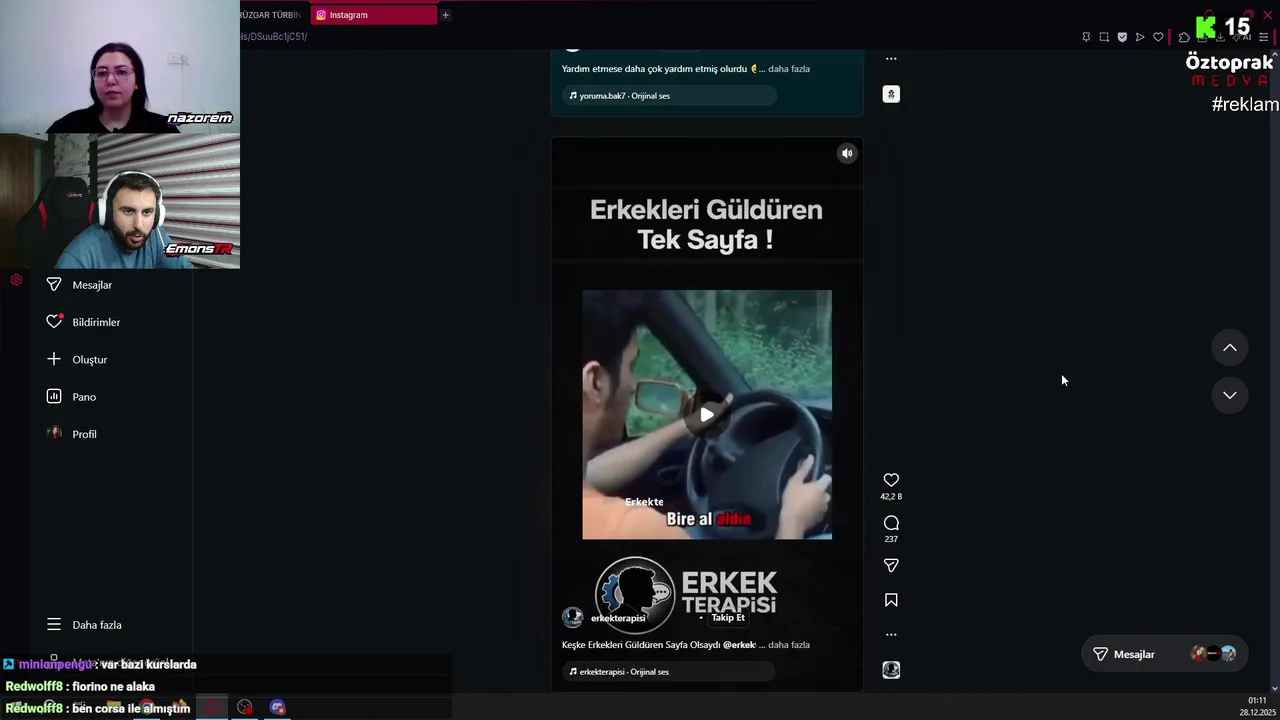
Task: Click the ad-blocker shield icon in toolbar
Action: click(x=1122, y=37)
